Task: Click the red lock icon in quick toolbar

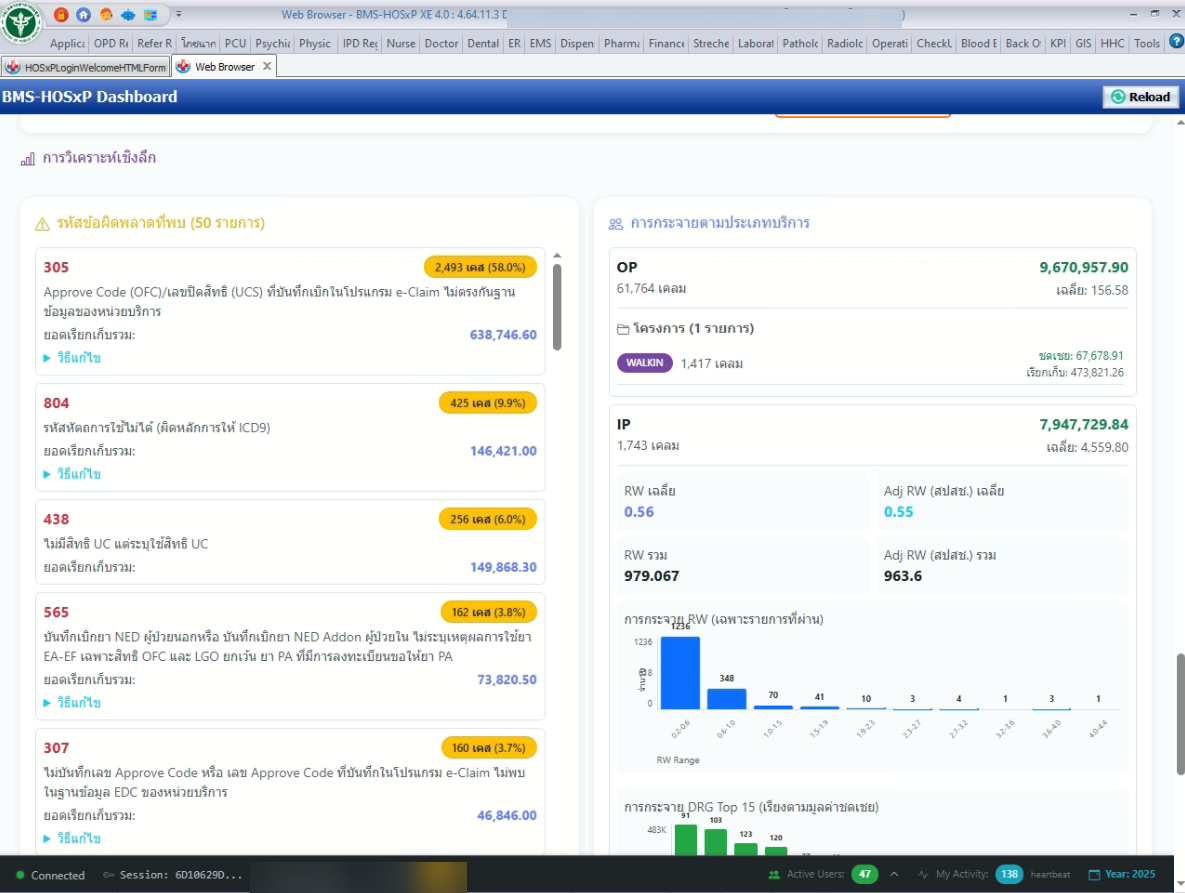Action: pyautogui.click(x=62, y=15)
